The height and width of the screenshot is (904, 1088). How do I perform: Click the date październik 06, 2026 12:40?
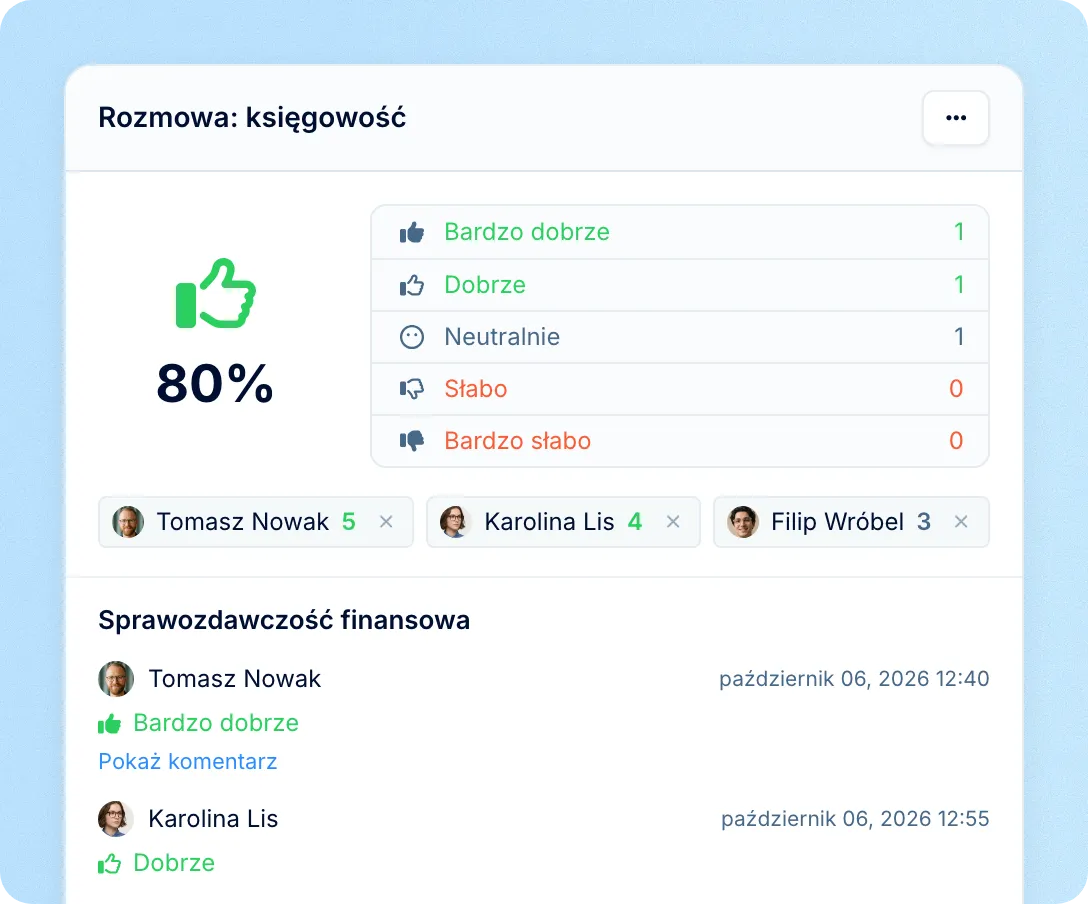(854, 679)
